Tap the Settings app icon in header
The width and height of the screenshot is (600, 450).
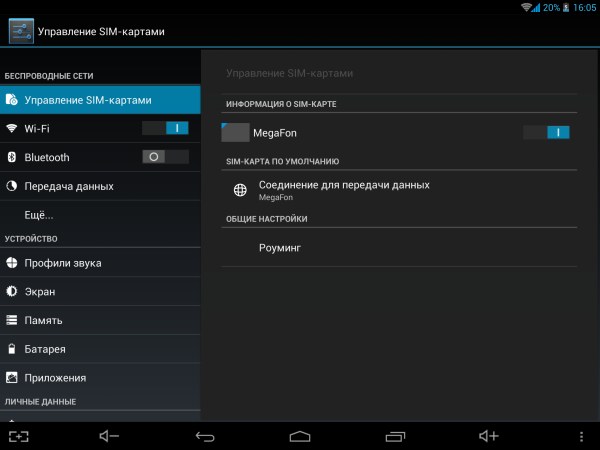(x=21, y=31)
